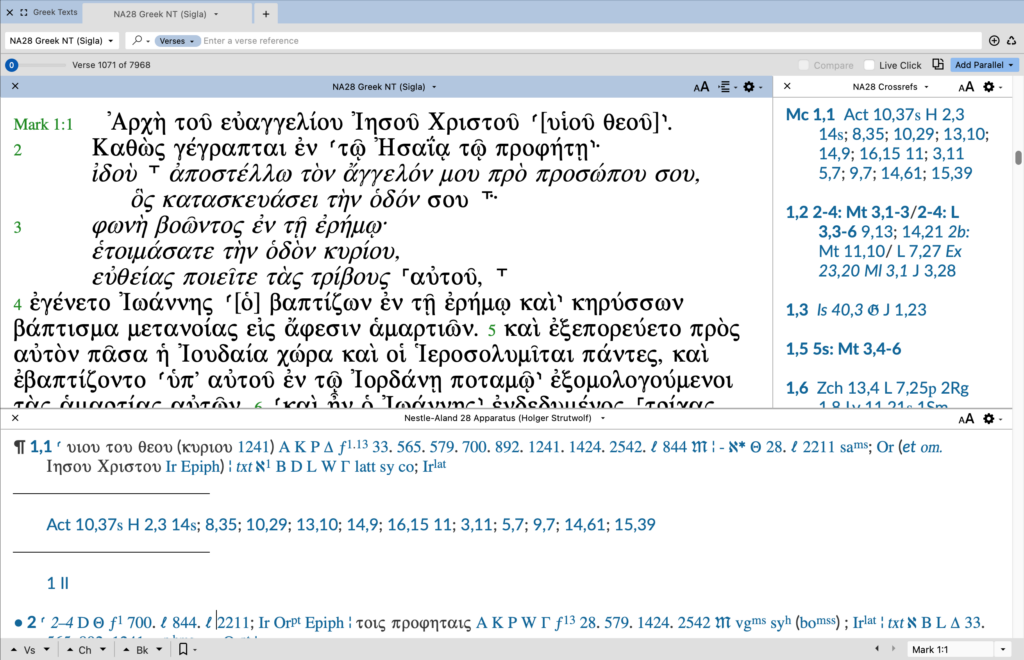Viewport: 1024px width, 660px height.
Task: Open a new tab with the plus button
Action: click(x=266, y=14)
